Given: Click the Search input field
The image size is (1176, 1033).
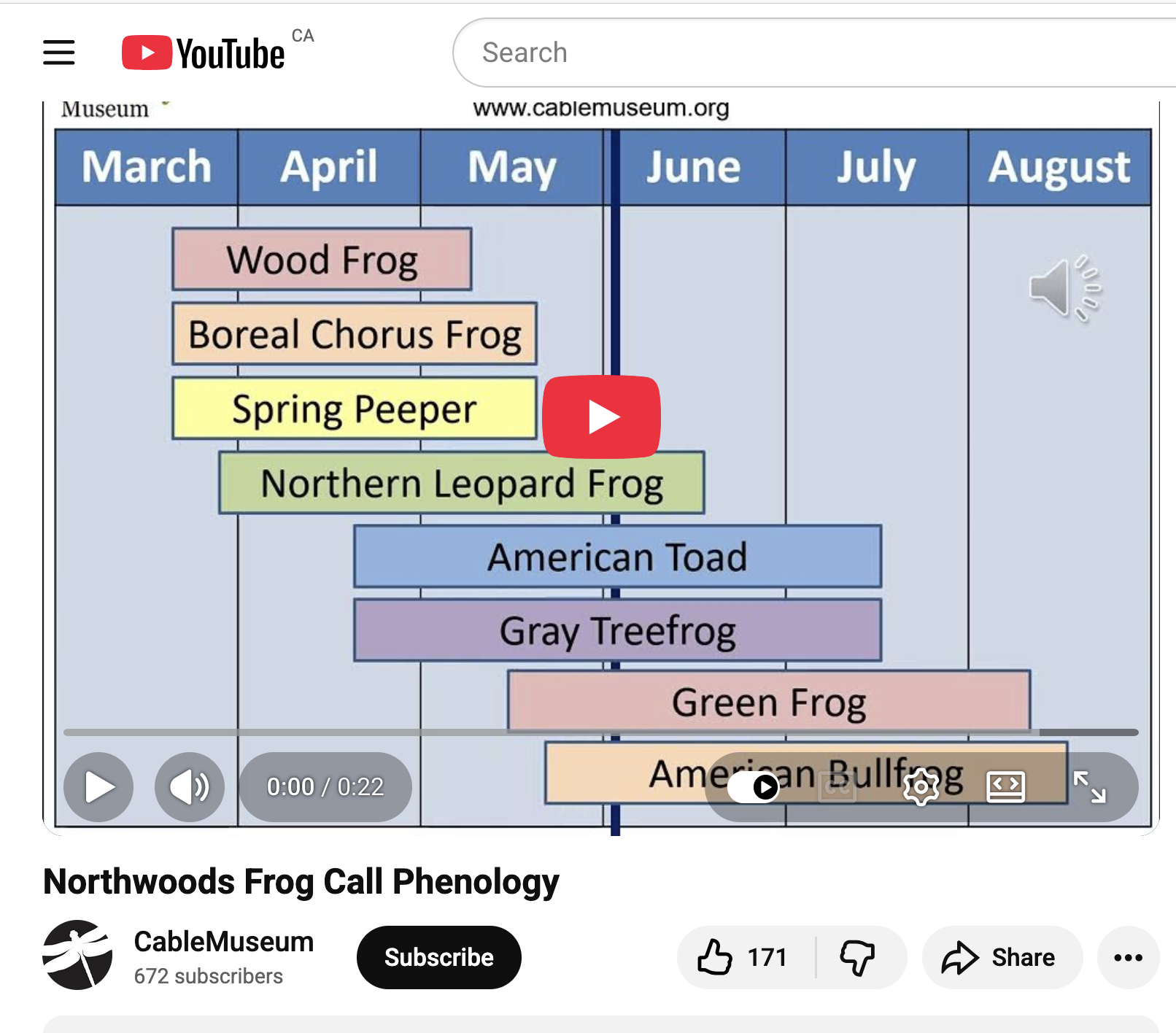Looking at the screenshot, I should pos(802,53).
